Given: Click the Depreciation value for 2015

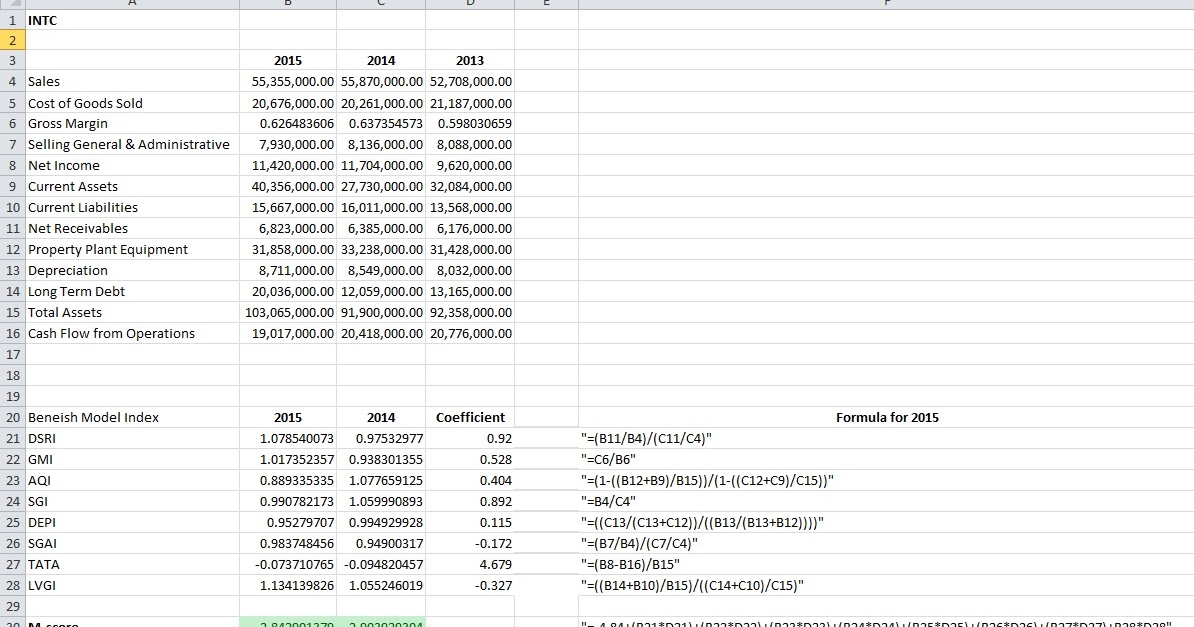Looking at the screenshot, I should pos(289,270).
